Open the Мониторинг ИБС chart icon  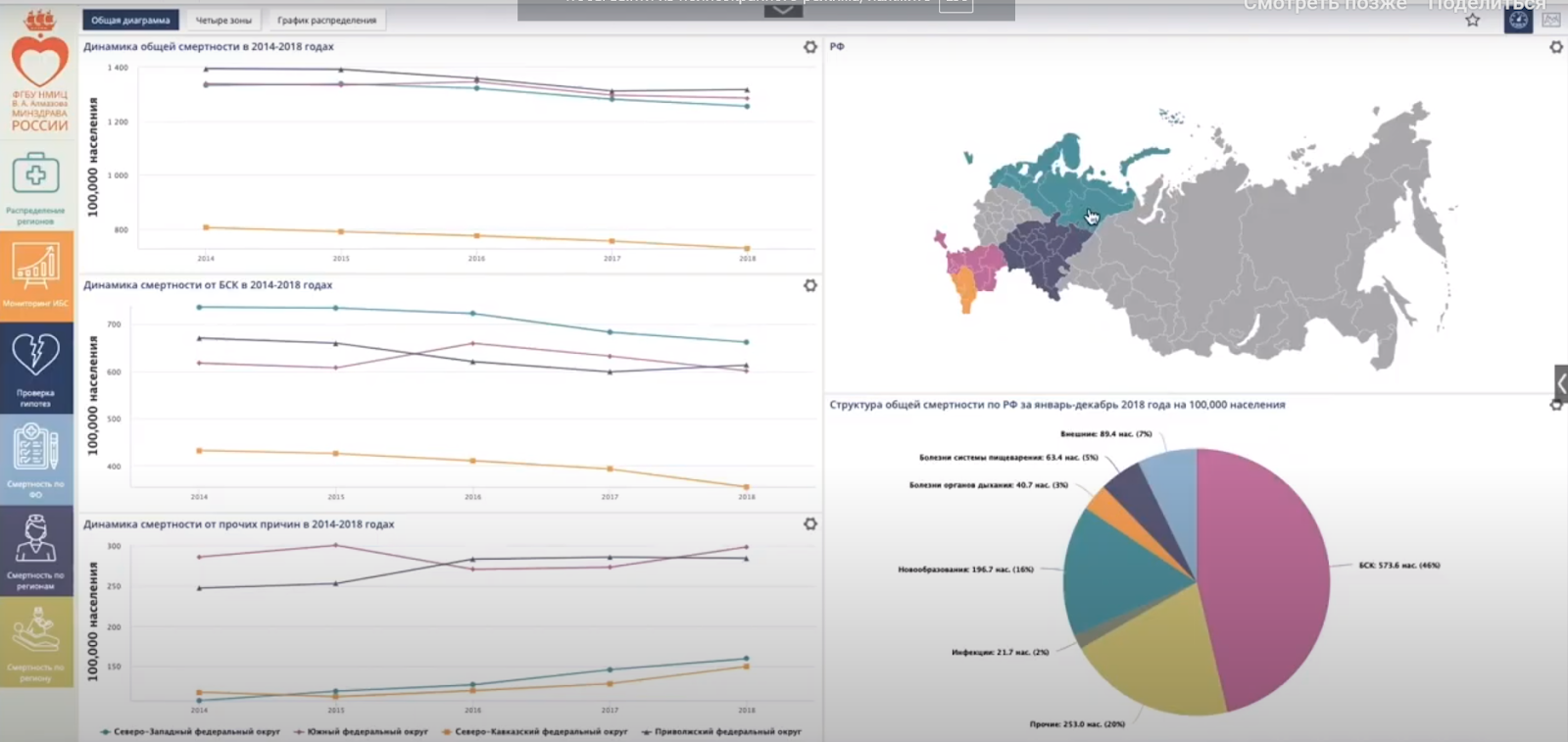pos(36,274)
